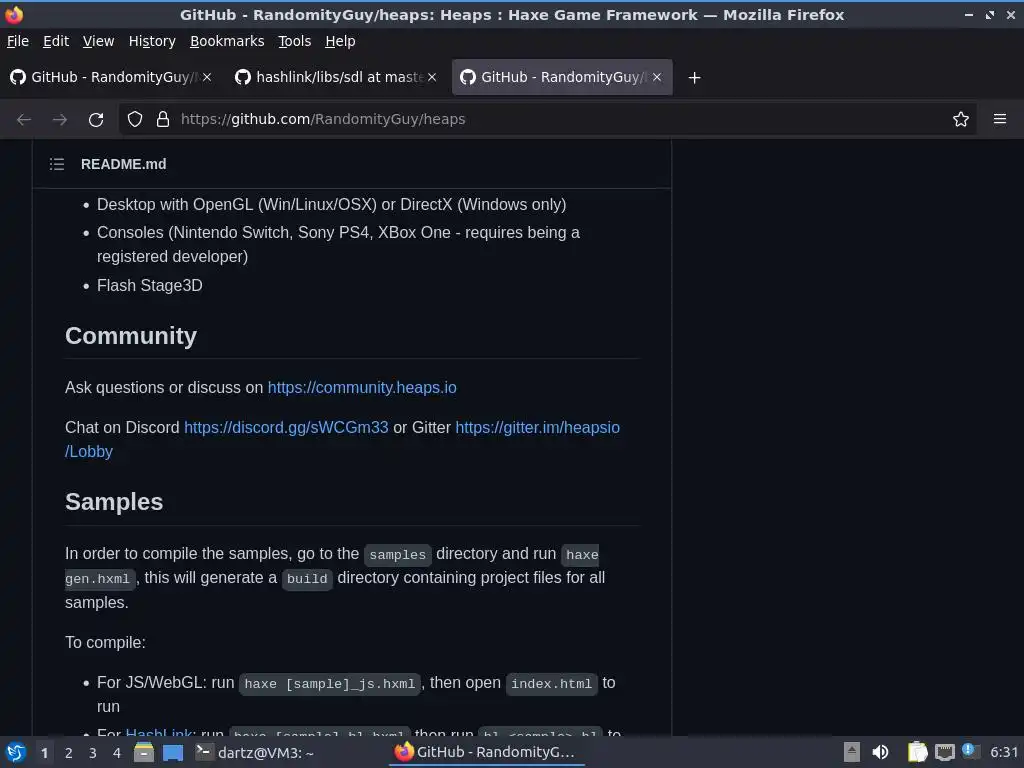Reload the current page
This screenshot has width=1024, height=768.
[96, 120]
